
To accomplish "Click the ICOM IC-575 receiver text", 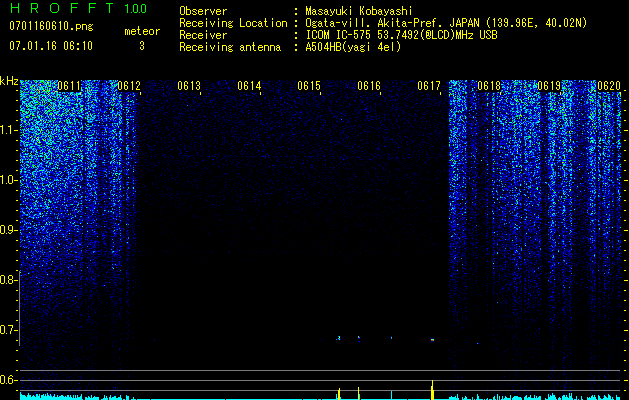I will [x=401, y=35].
